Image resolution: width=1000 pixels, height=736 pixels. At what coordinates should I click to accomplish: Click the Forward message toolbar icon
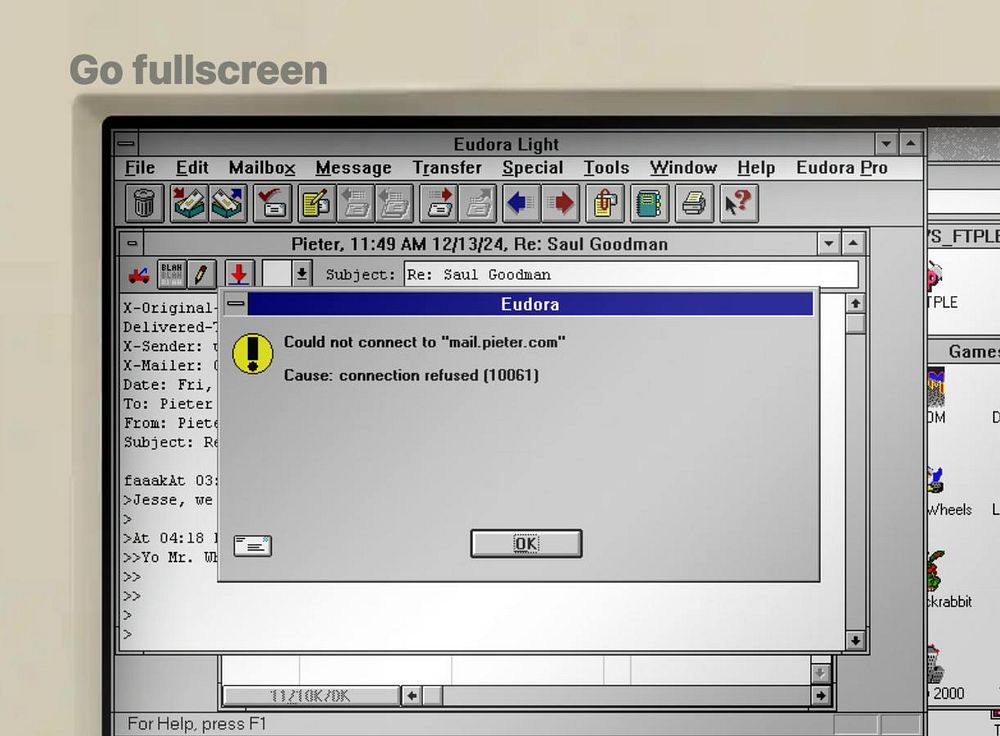(x=438, y=203)
